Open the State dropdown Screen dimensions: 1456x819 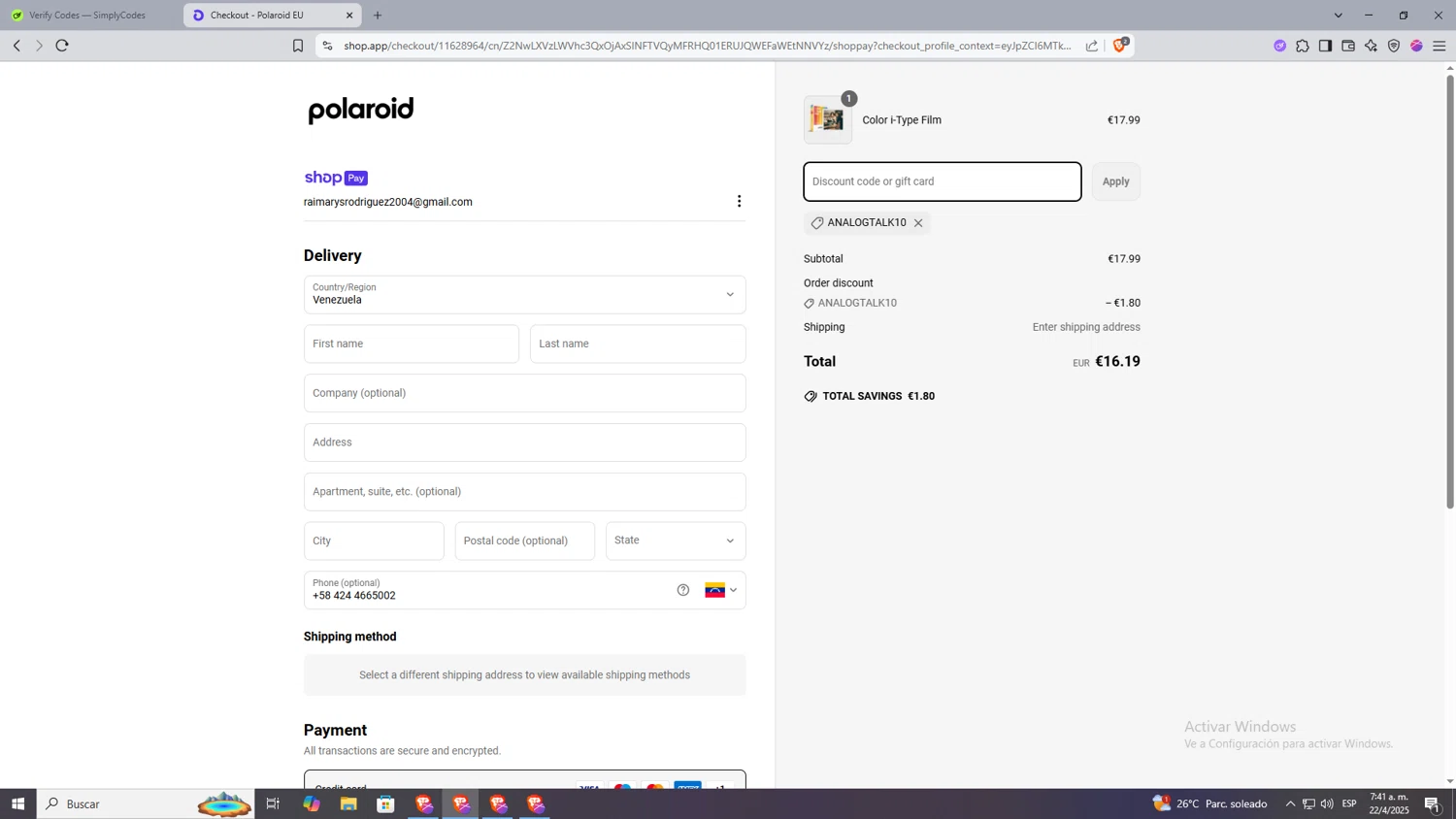[676, 541]
